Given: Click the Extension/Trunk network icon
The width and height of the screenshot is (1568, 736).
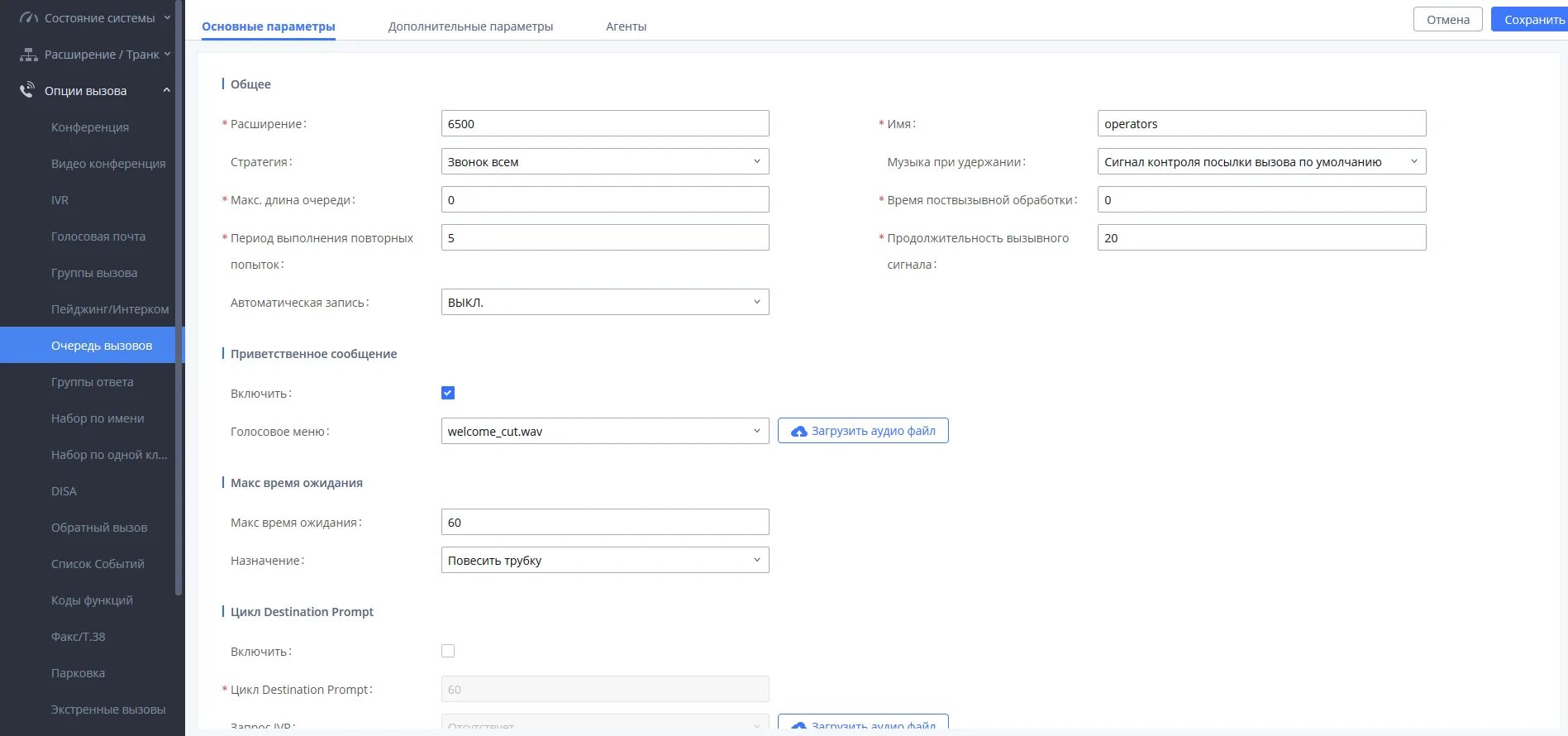Looking at the screenshot, I should click(28, 55).
